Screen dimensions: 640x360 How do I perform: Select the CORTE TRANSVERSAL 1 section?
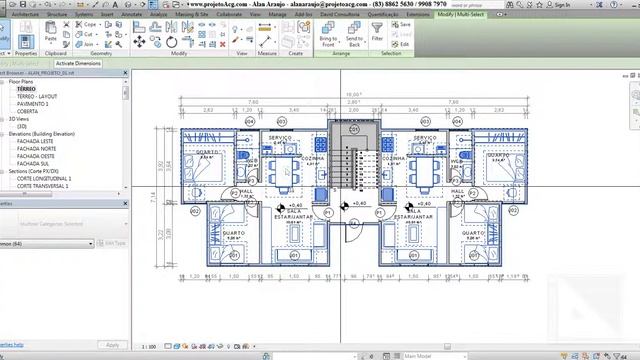point(42,186)
